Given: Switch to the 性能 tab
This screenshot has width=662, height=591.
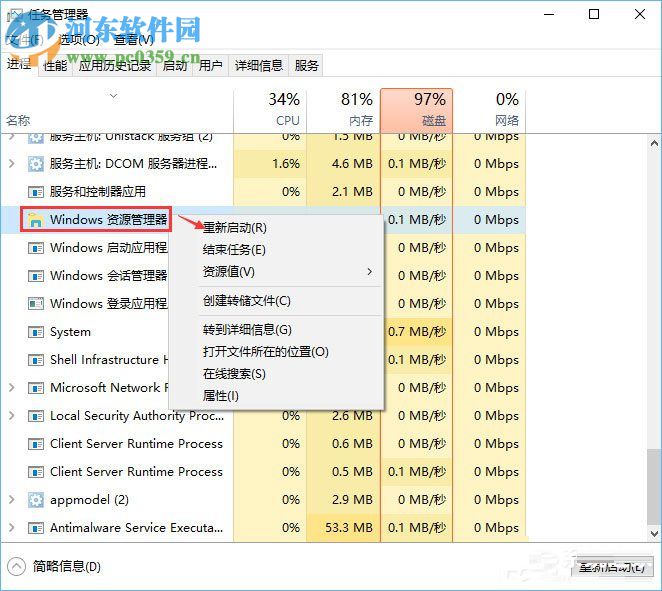Looking at the screenshot, I should [x=55, y=65].
